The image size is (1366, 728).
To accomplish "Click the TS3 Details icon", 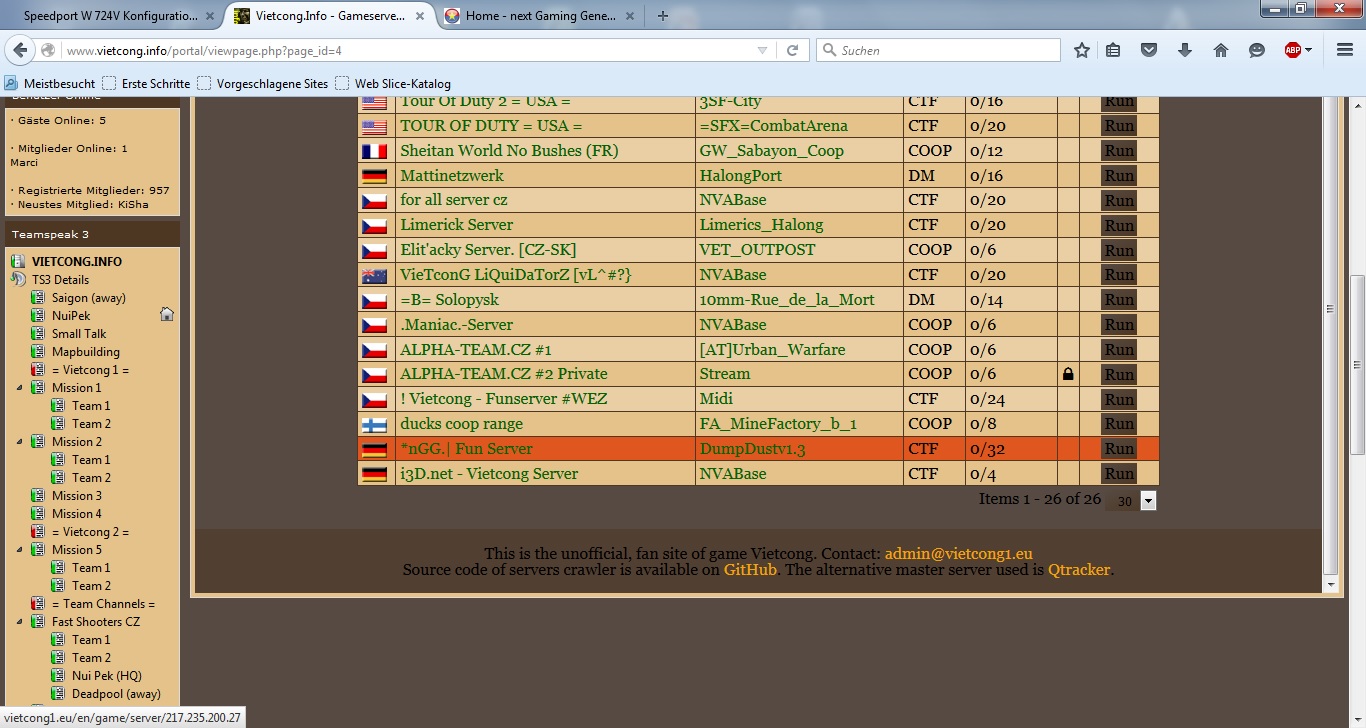I will (x=19, y=280).
